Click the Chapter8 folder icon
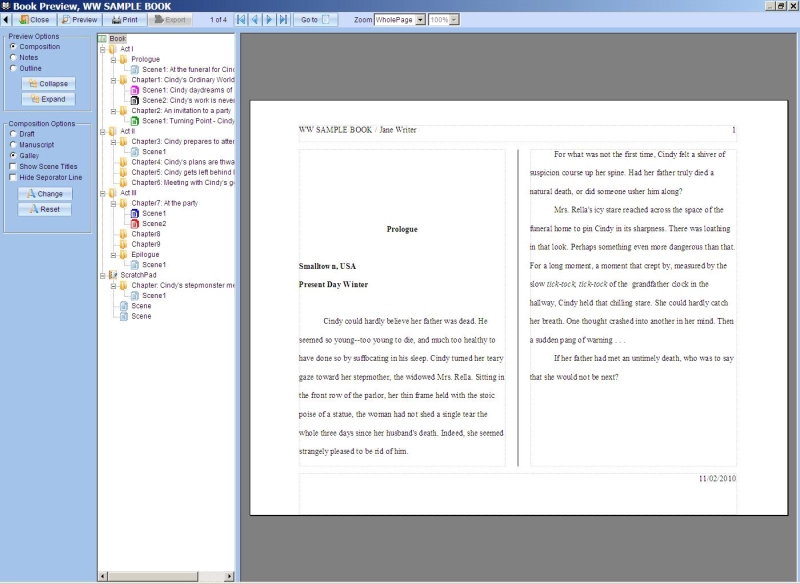800x584 pixels. pyautogui.click(x=123, y=234)
